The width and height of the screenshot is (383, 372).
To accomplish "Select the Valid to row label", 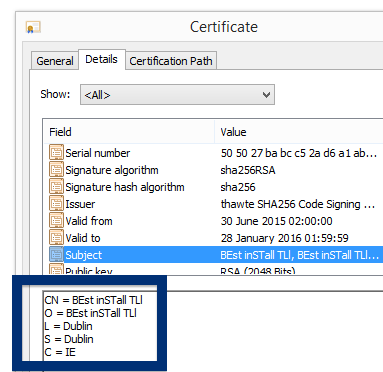I will pyautogui.click(x=83, y=238).
